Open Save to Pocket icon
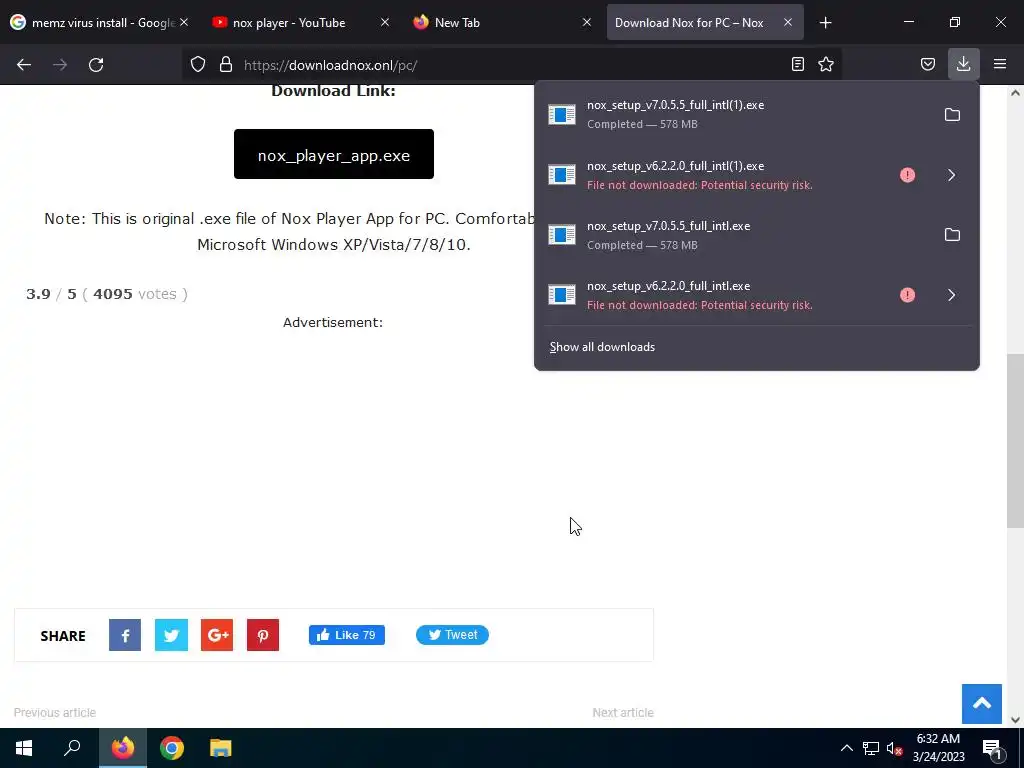Viewport: 1024px width, 768px height. click(x=927, y=64)
